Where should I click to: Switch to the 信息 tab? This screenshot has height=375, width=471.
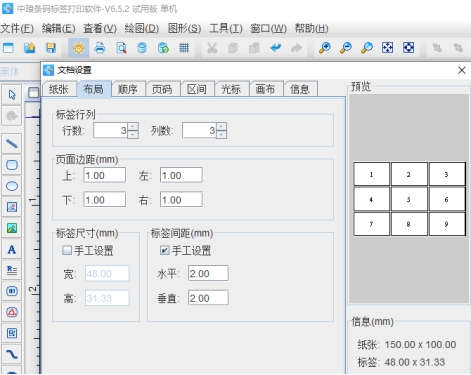pos(300,89)
